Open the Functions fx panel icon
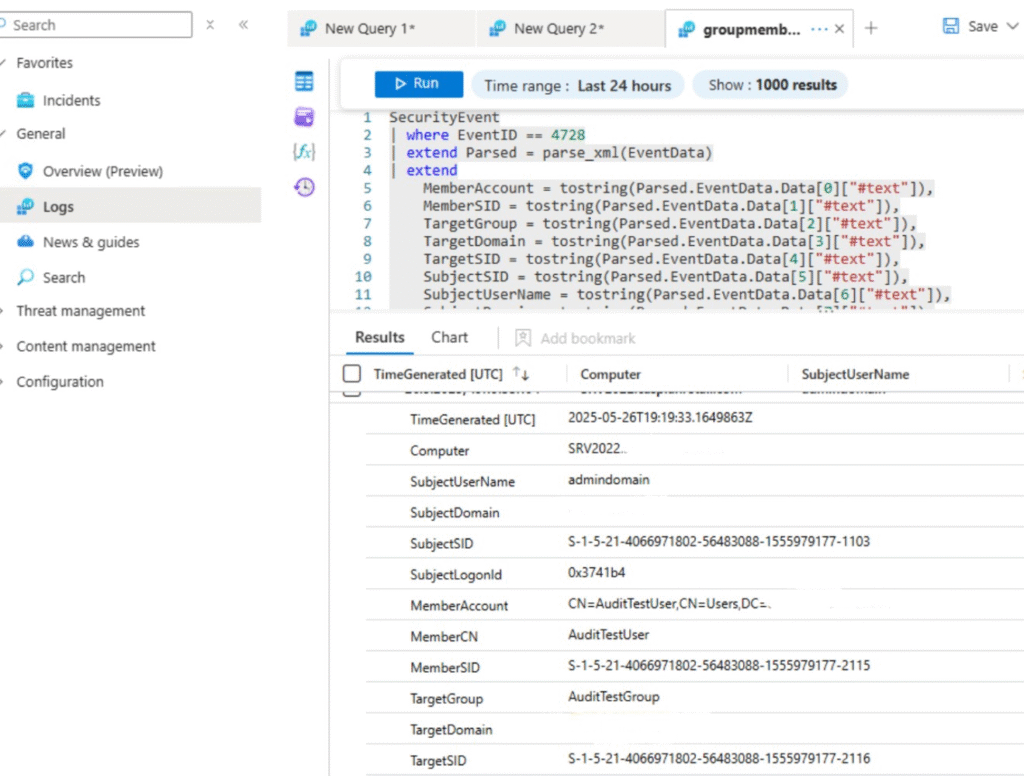The image size is (1024, 776). (304, 152)
